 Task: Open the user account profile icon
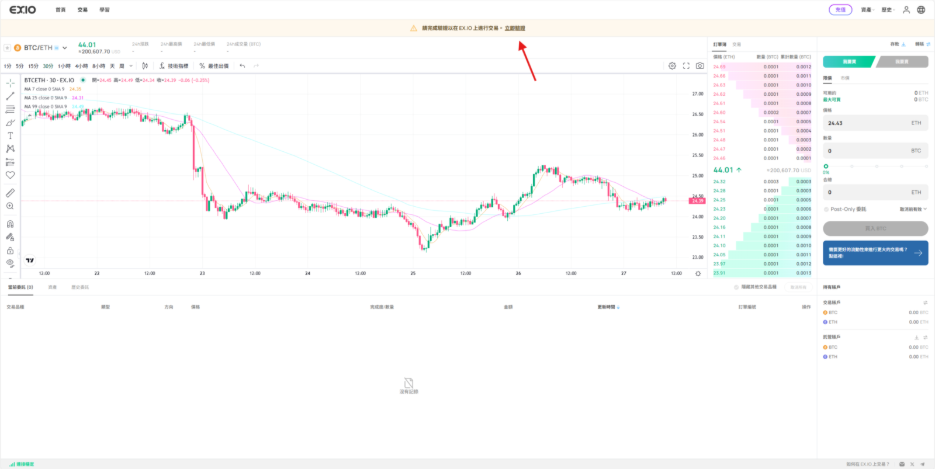point(906,10)
